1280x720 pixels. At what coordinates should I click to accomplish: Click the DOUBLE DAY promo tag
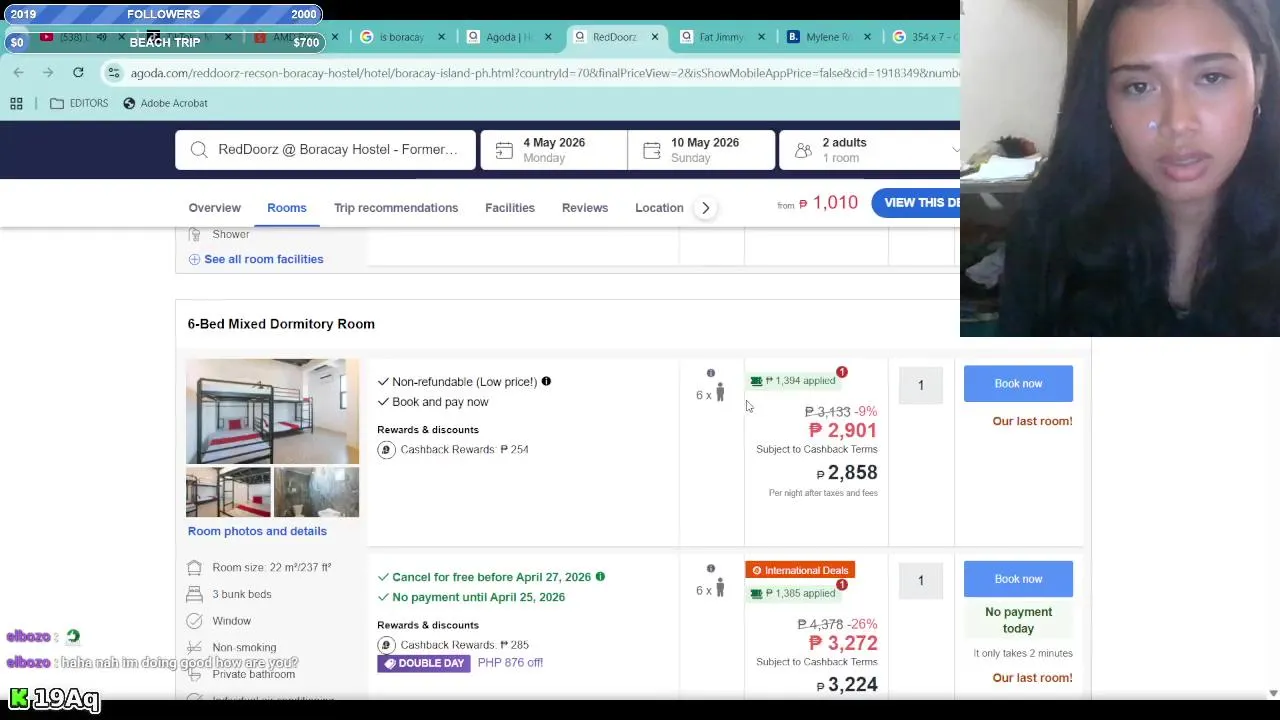pyautogui.click(x=424, y=663)
